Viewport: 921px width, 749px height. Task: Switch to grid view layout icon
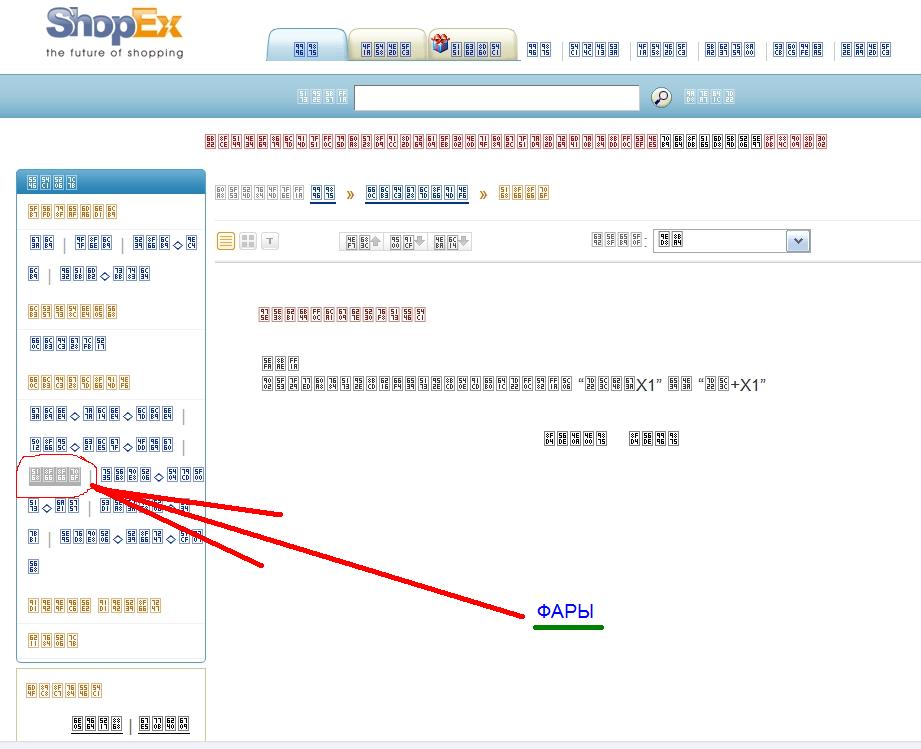coord(248,241)
